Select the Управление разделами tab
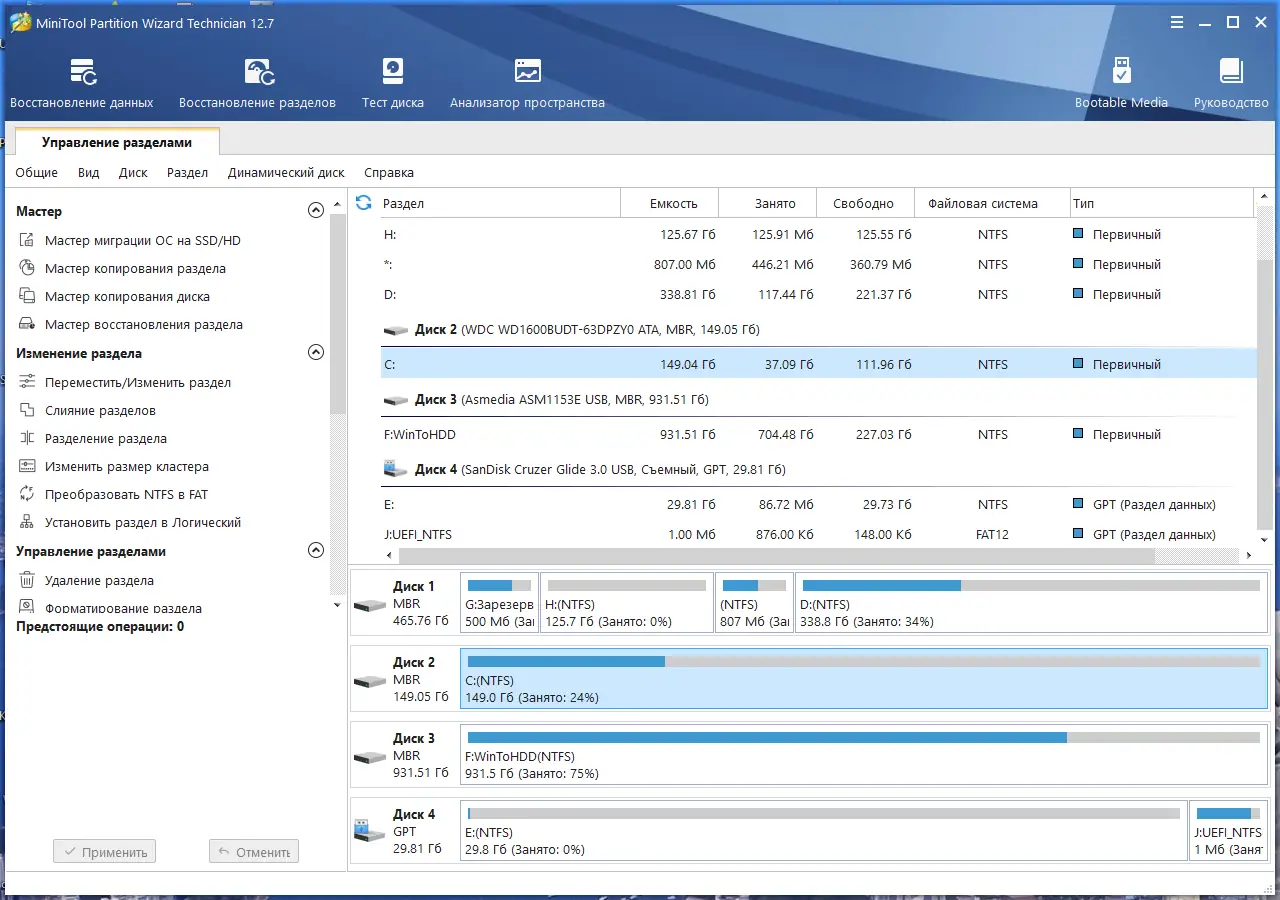1280x900 pixels. (117, 143)
